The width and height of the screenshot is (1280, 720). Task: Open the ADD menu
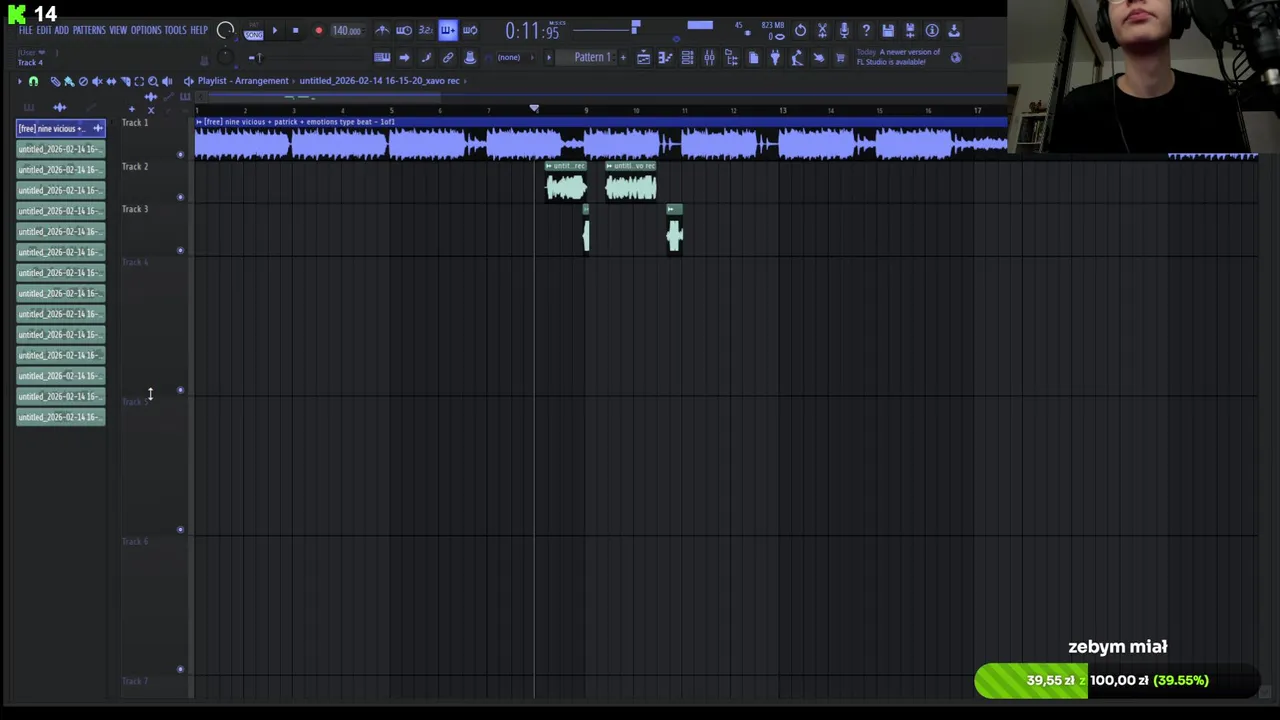coord(62,30)
